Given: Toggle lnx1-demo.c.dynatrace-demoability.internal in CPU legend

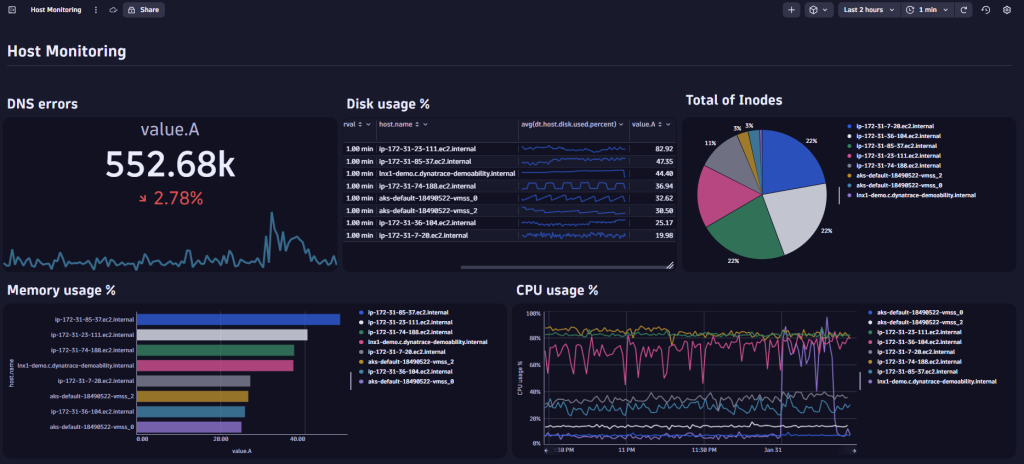Looking at the screenshot, I should tap(932, 381).
